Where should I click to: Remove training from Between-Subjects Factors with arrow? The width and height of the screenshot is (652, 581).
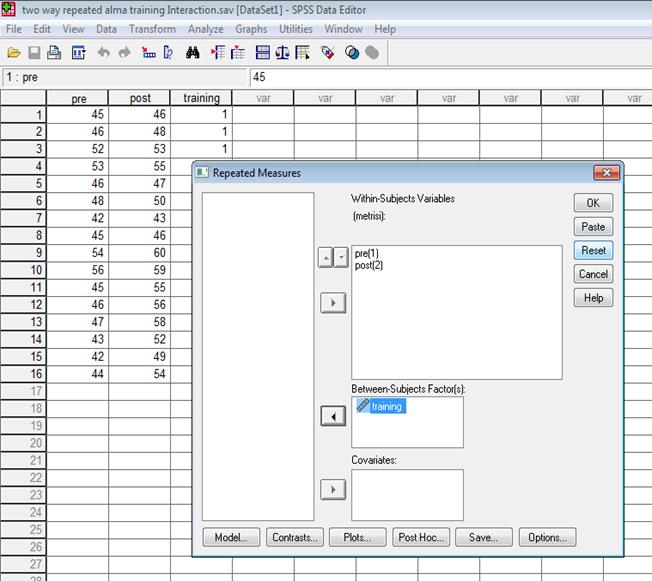pos(333,416)
